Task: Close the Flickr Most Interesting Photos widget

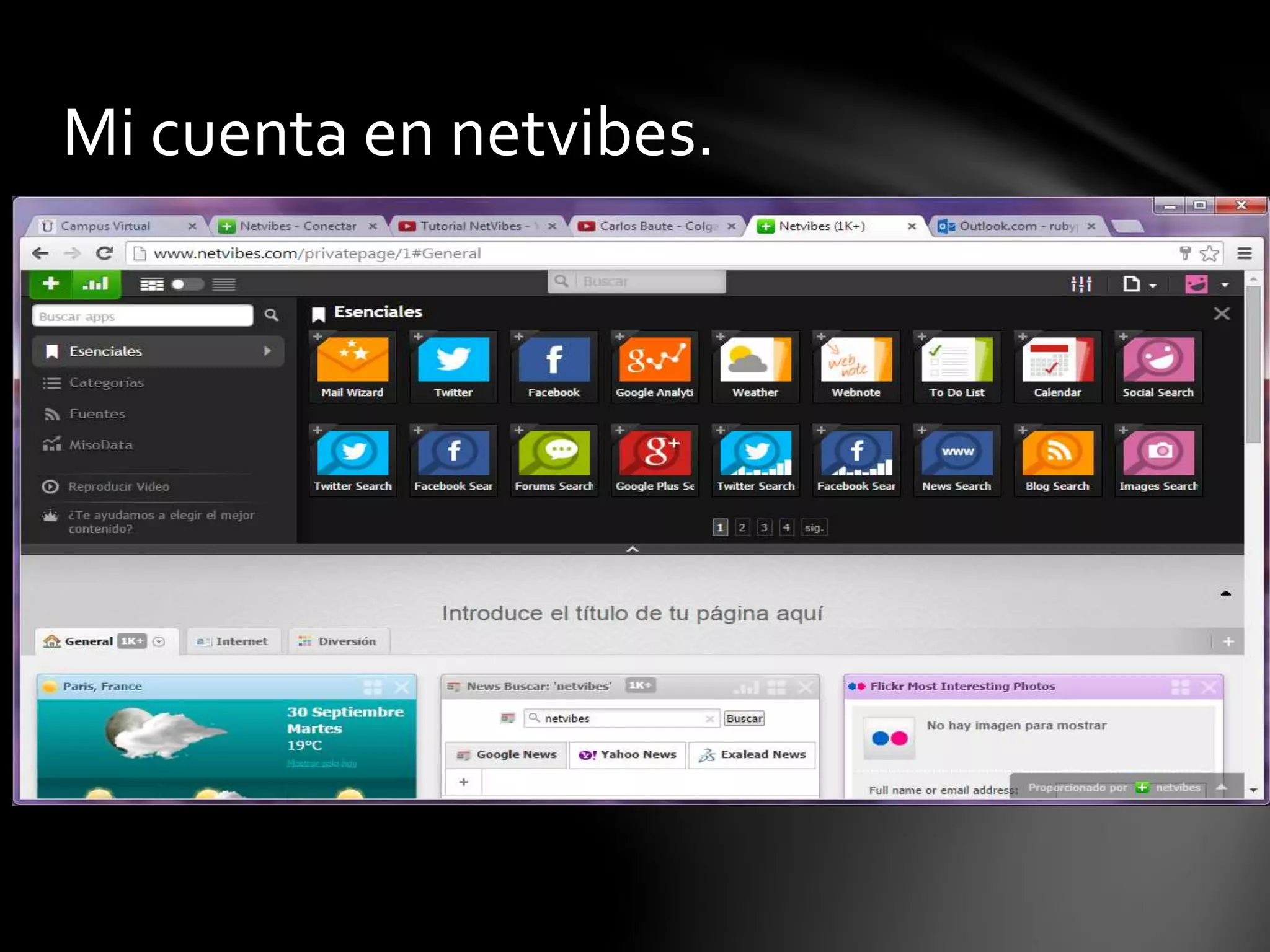Action: pos(1209,687)
